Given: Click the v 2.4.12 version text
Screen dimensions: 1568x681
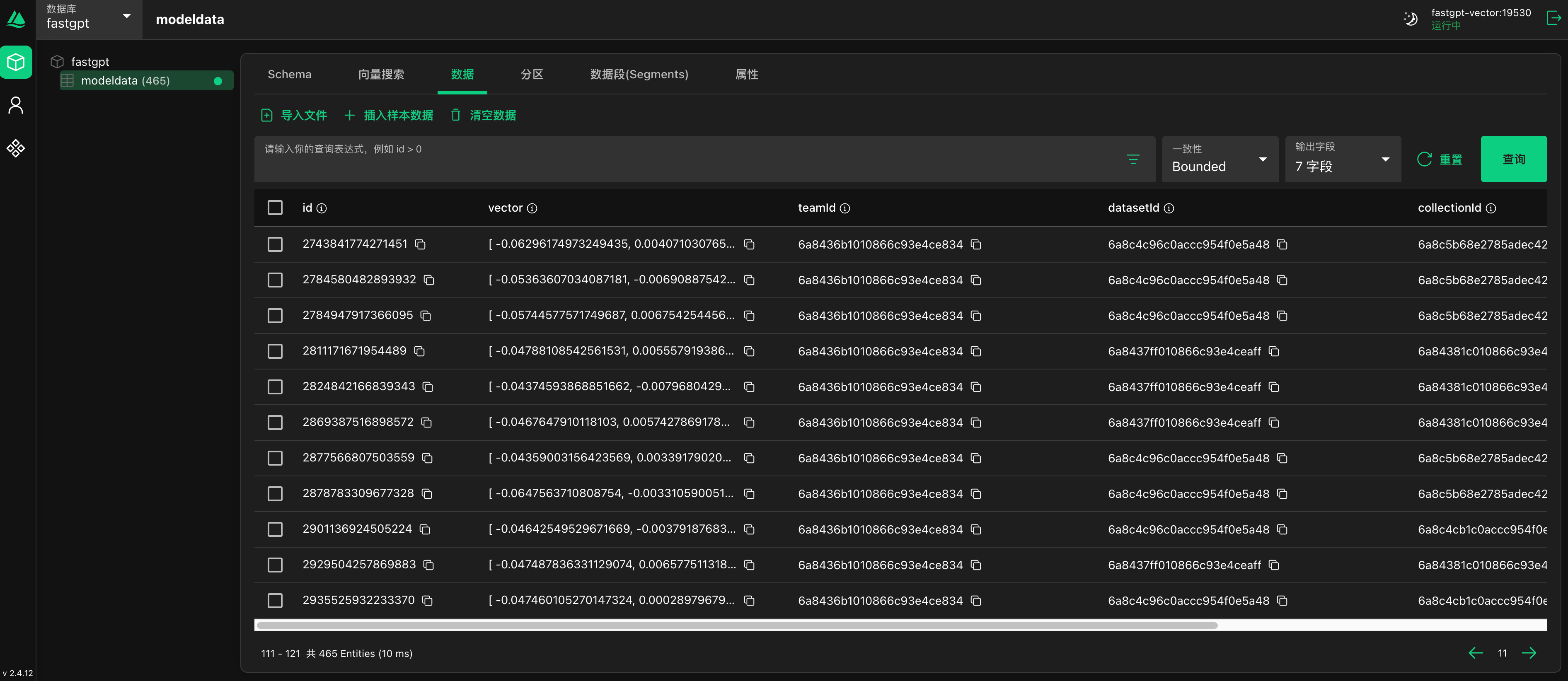Looking at the screenshot, I should point(18,673).
